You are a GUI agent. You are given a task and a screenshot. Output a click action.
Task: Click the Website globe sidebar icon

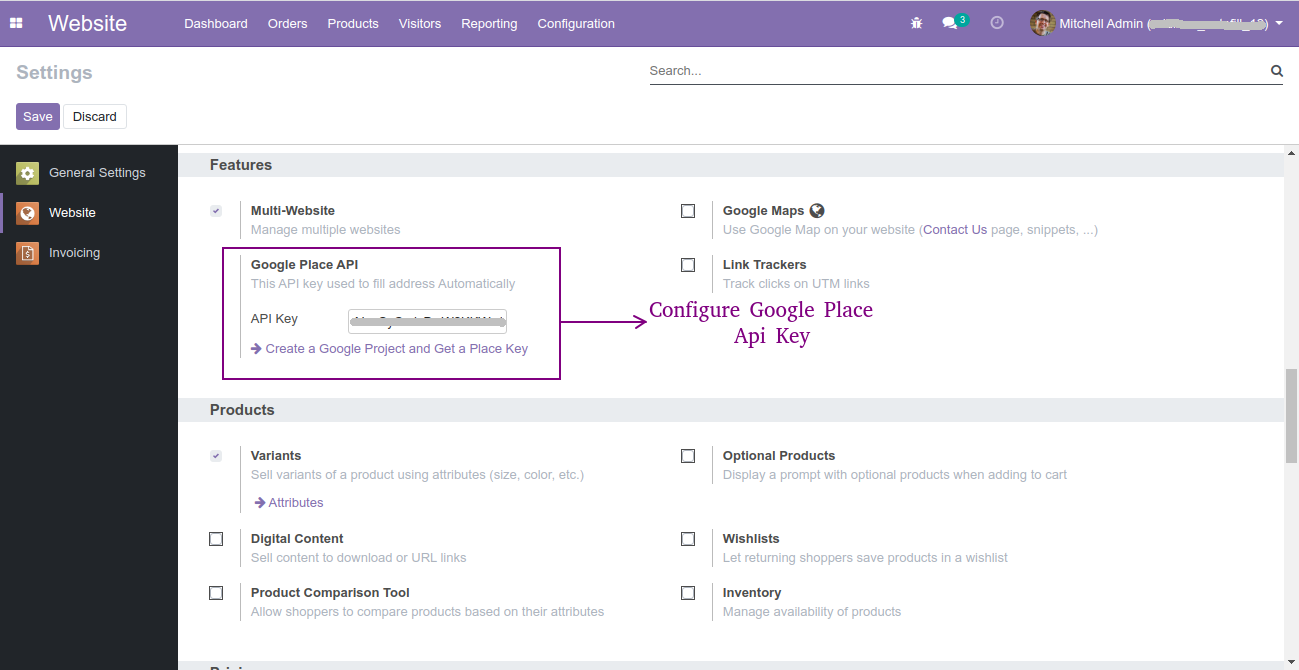click(28, 213)
